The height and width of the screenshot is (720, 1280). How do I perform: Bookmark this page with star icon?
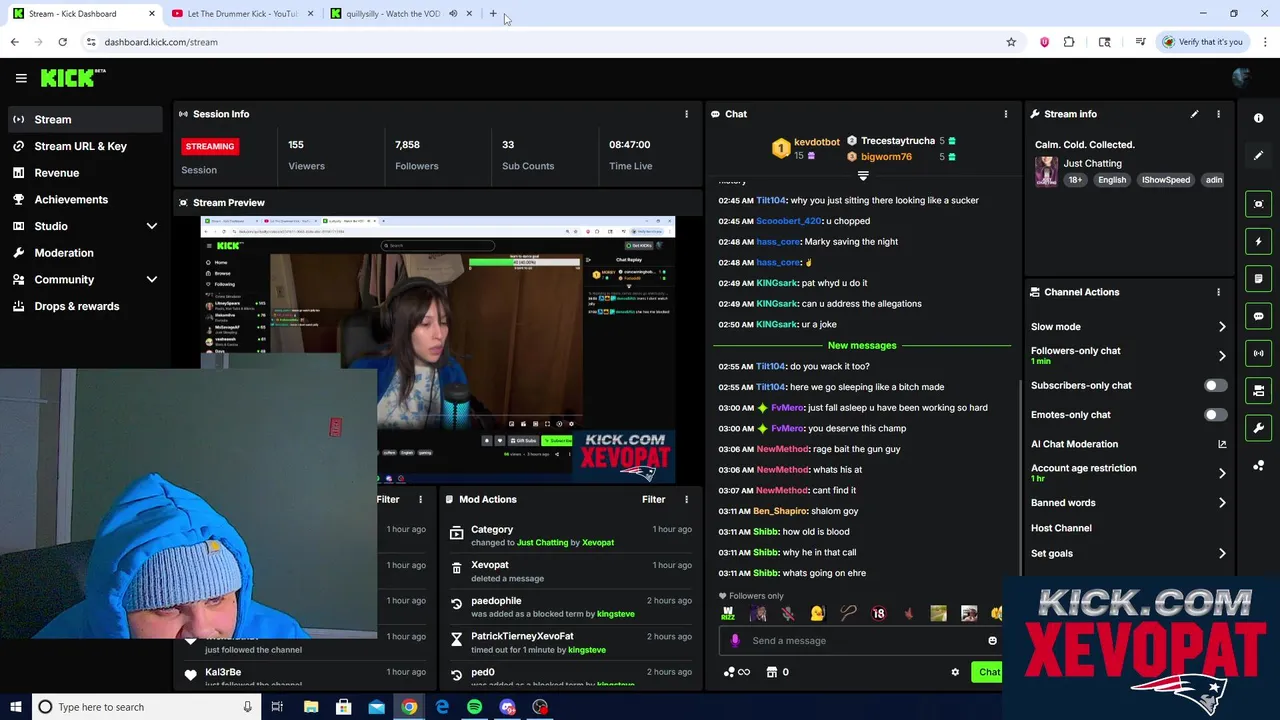point(1011,42)
